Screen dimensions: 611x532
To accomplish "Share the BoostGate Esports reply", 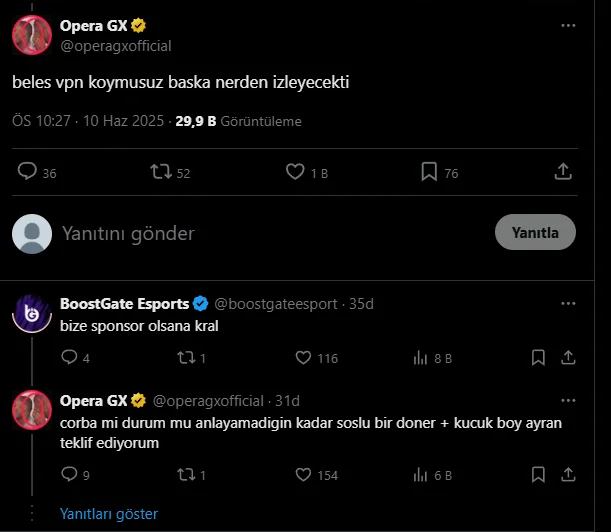I will (567, 357).
